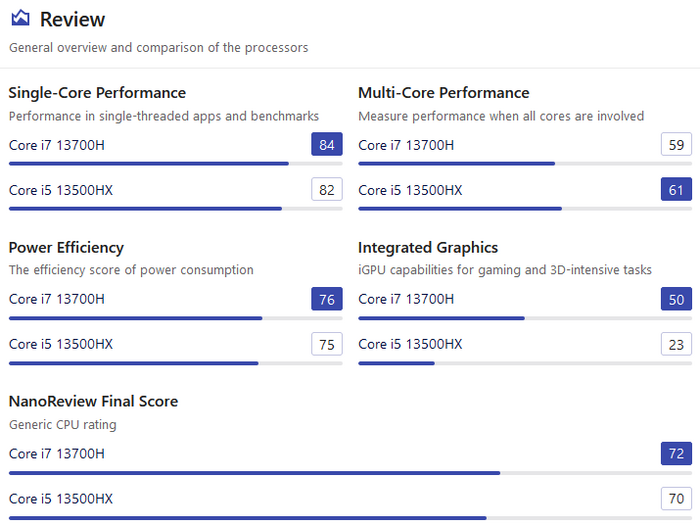The height and width of the screenshot is (525, 700).
Task: Select the final score 70 badge
Action: pyautogui.click(x=676, y=498)
